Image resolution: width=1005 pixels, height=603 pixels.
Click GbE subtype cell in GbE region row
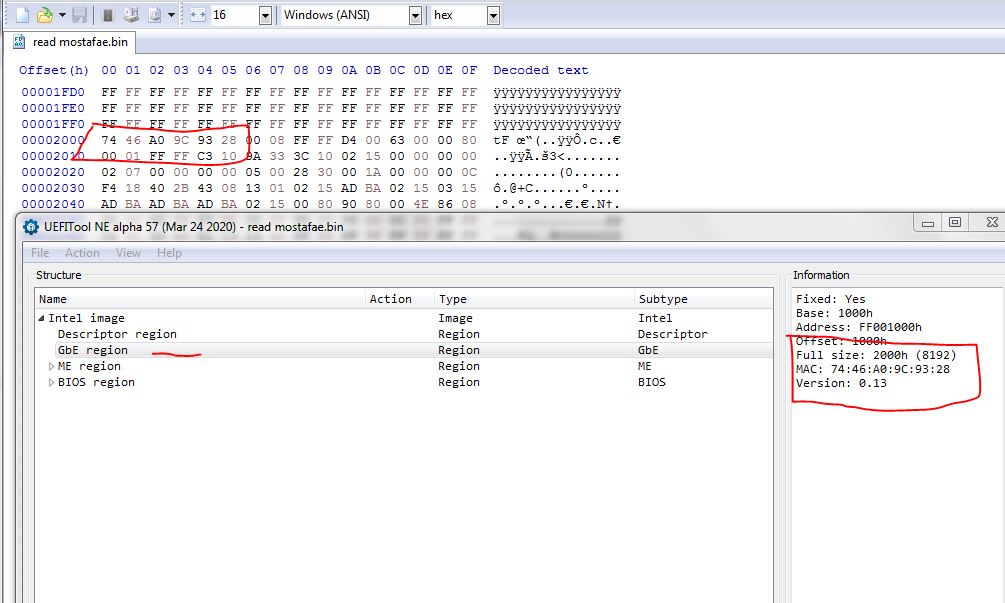[648, 351]
